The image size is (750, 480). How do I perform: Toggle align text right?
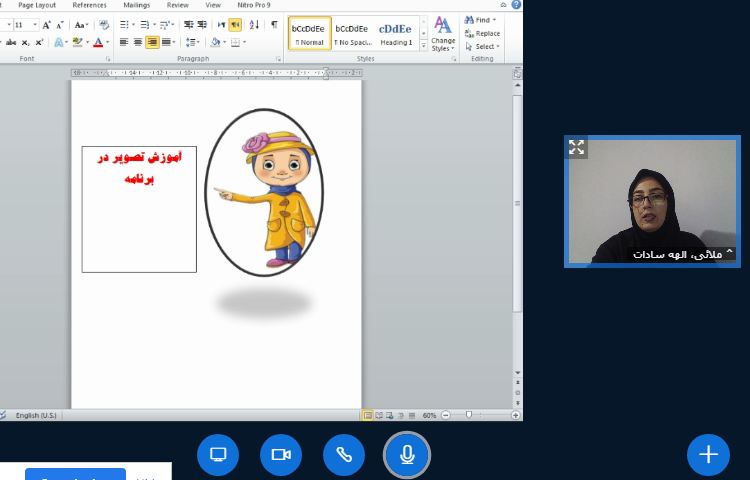pyautogui.click(x=152, y=43)
